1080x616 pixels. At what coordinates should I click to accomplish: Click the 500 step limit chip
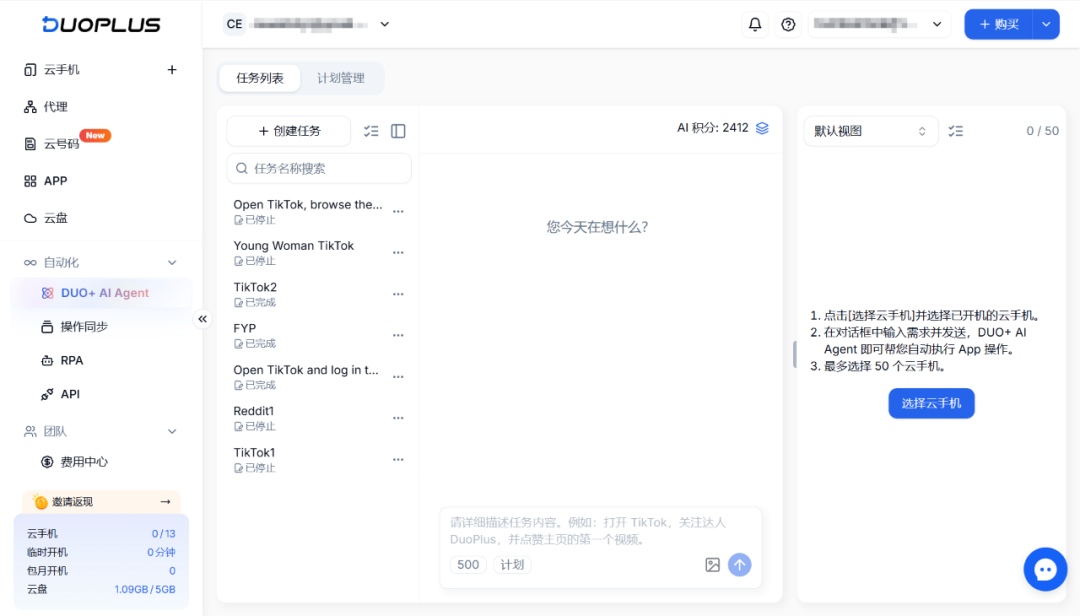pos(468,565)
